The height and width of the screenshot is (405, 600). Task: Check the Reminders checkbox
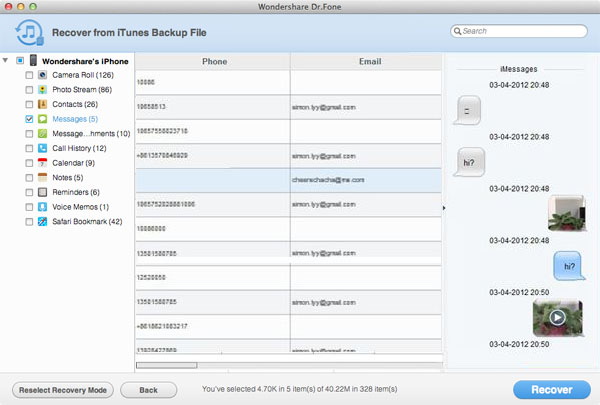point(29,192)
